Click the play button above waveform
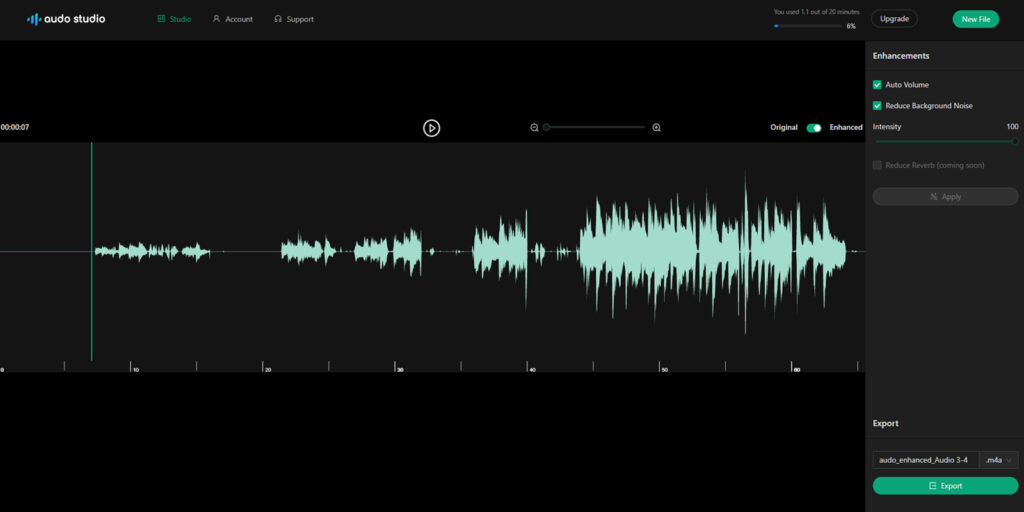Screen dimensions: 1024x512 [431, 128]
